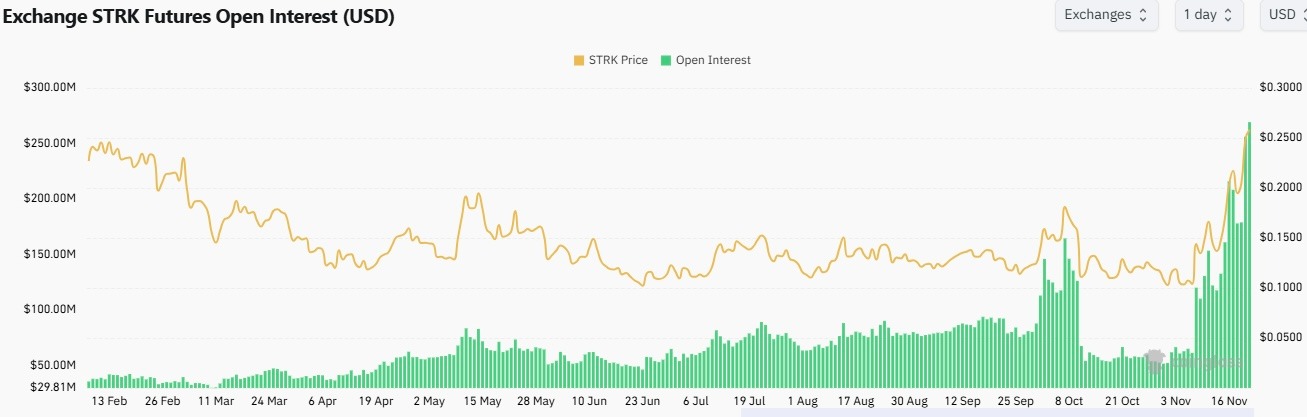
Task: Expand the 1 day interval selector
Action: point(1208,15)
